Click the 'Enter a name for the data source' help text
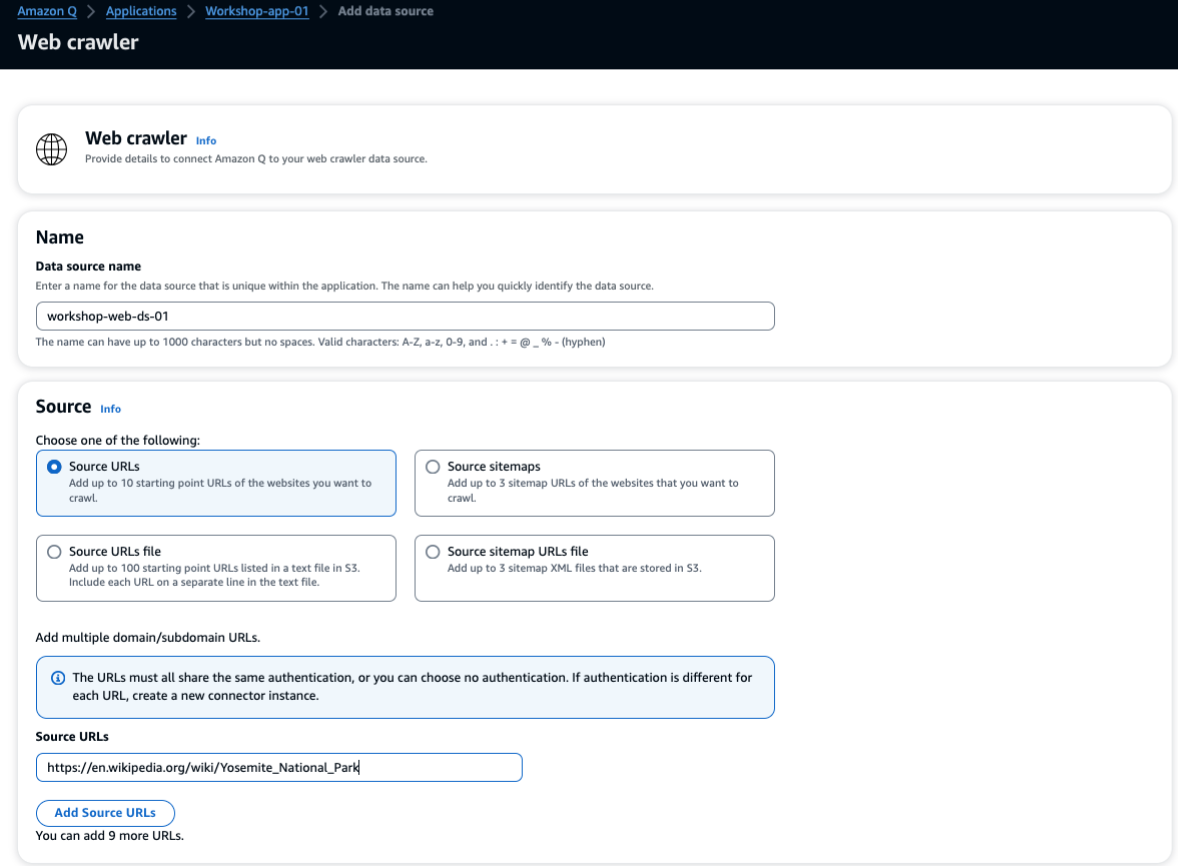 pos(344,285)
